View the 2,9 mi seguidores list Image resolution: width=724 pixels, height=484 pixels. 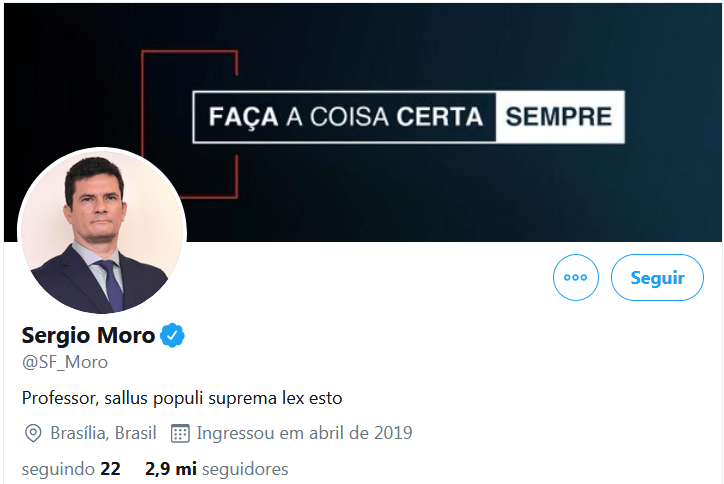tap(216, 468)
